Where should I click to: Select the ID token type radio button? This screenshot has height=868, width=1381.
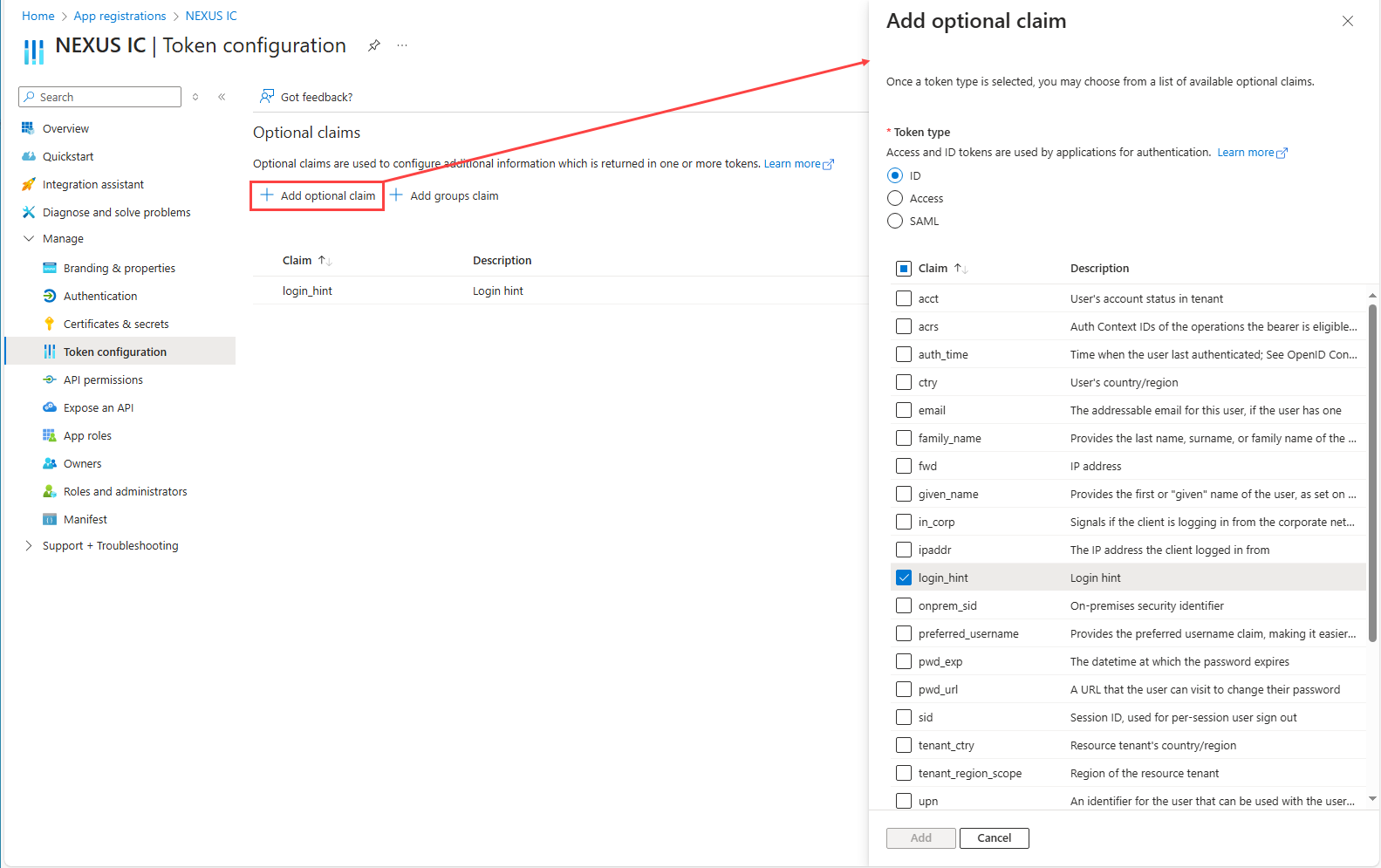[895, 175]
